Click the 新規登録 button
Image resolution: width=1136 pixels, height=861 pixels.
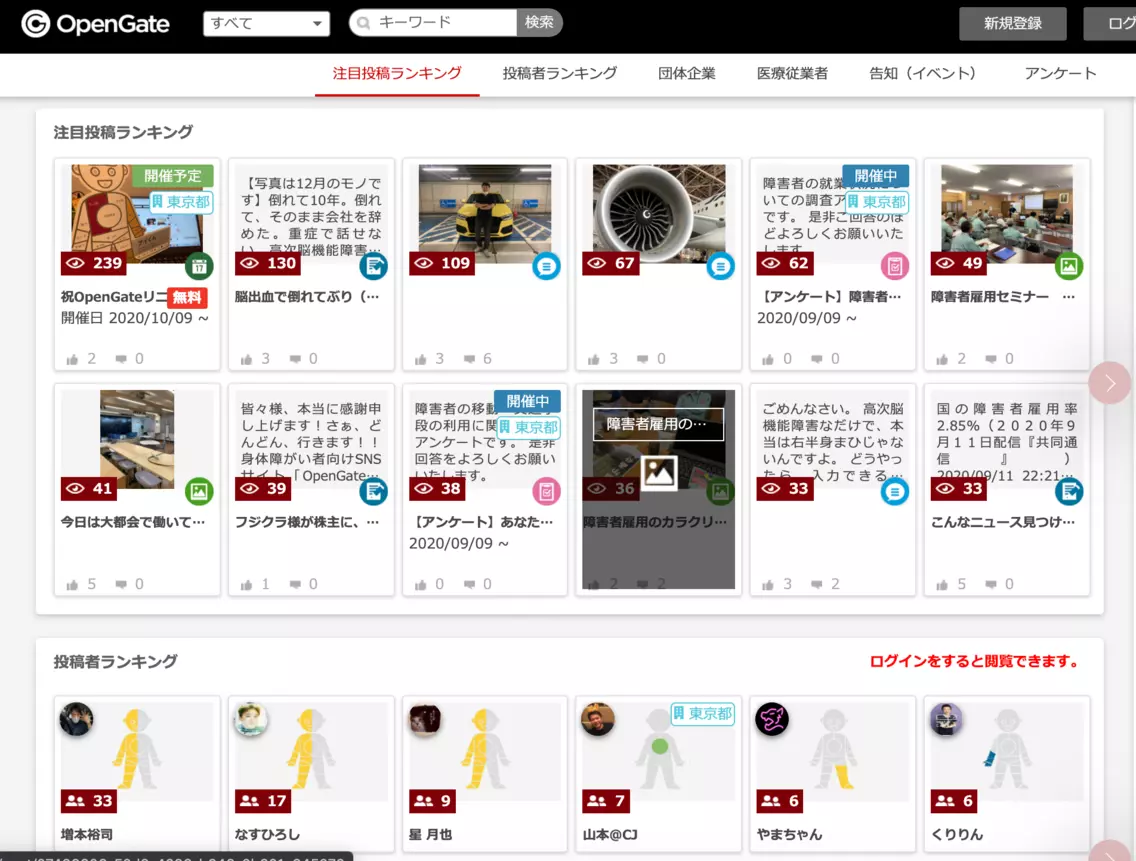click(1012, 24)
